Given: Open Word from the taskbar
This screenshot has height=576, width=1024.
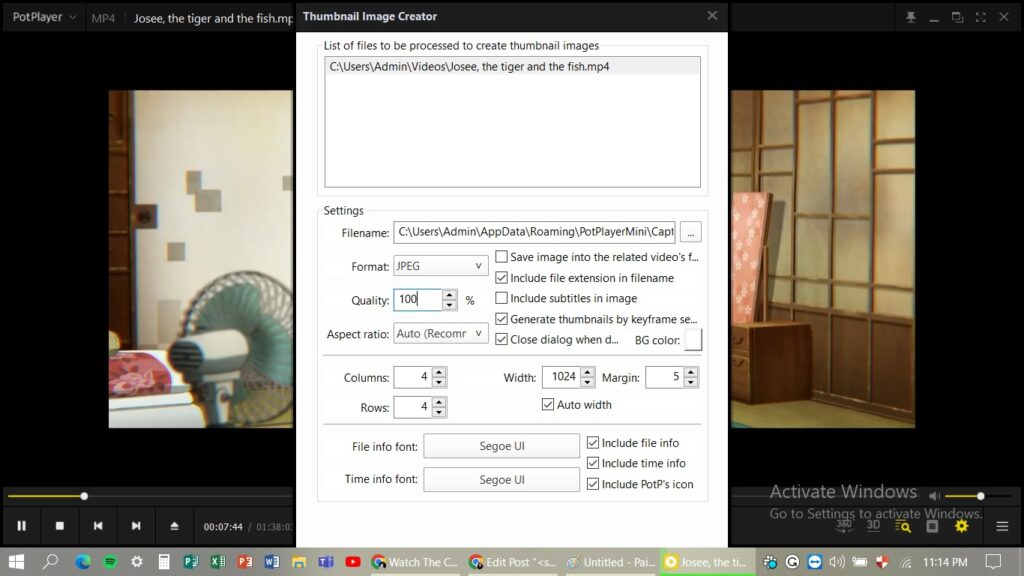Looking at the screenshot, I should [x=272, y=562].
